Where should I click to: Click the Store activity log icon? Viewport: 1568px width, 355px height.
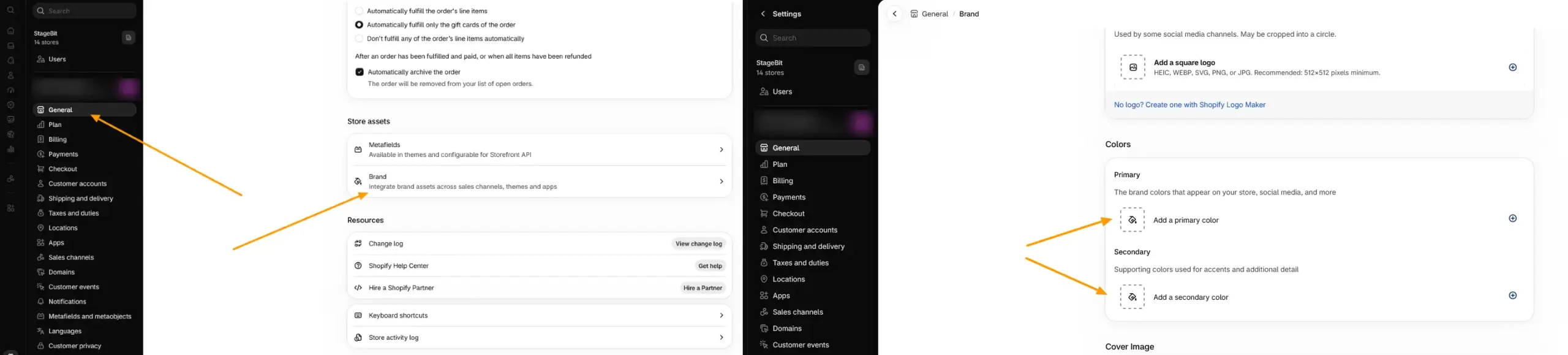(358, 337)
